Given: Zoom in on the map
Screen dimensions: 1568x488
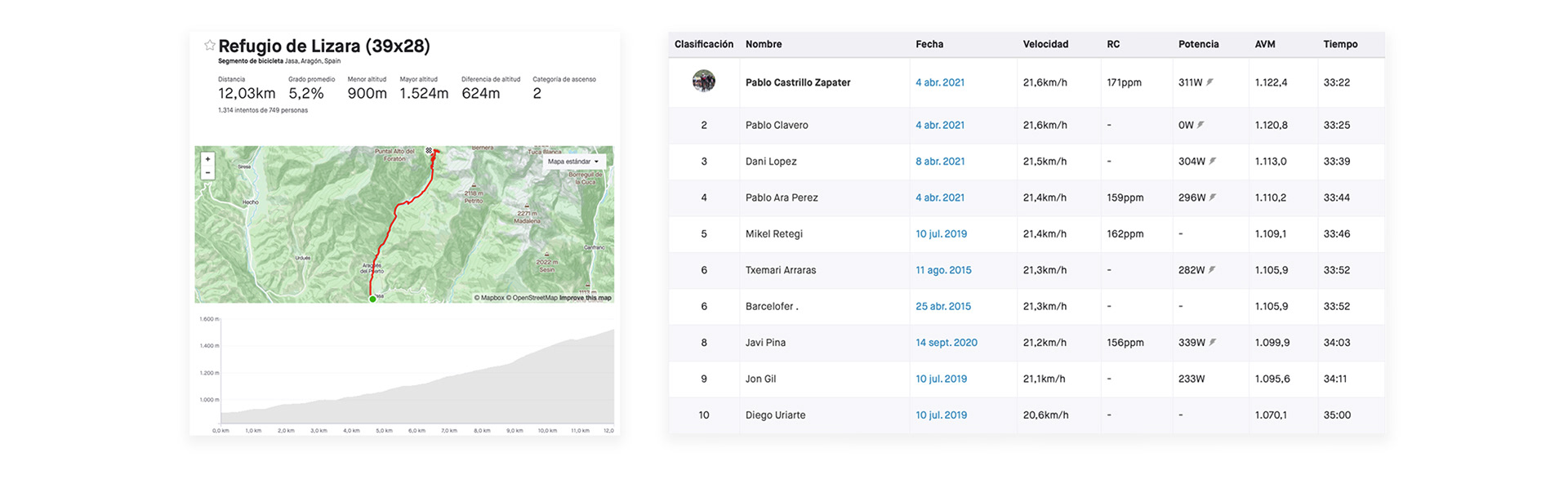Looking at the screenshot, I should coord(207,159).
